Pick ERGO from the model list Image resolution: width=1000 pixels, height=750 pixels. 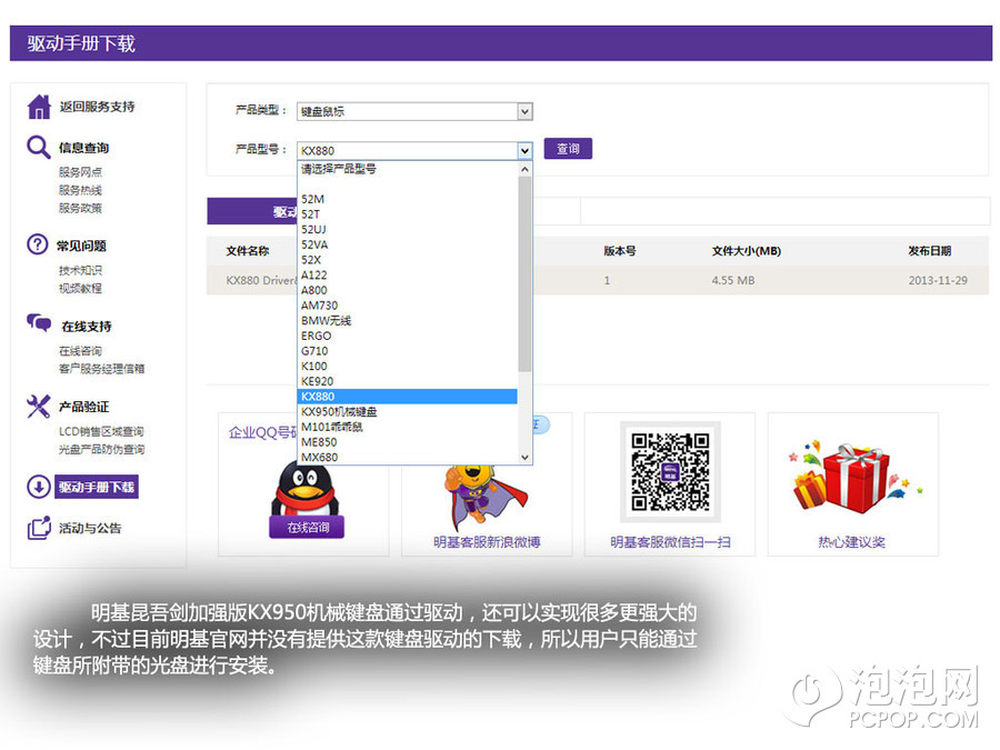pyautogui.click(x=408, y=335)
